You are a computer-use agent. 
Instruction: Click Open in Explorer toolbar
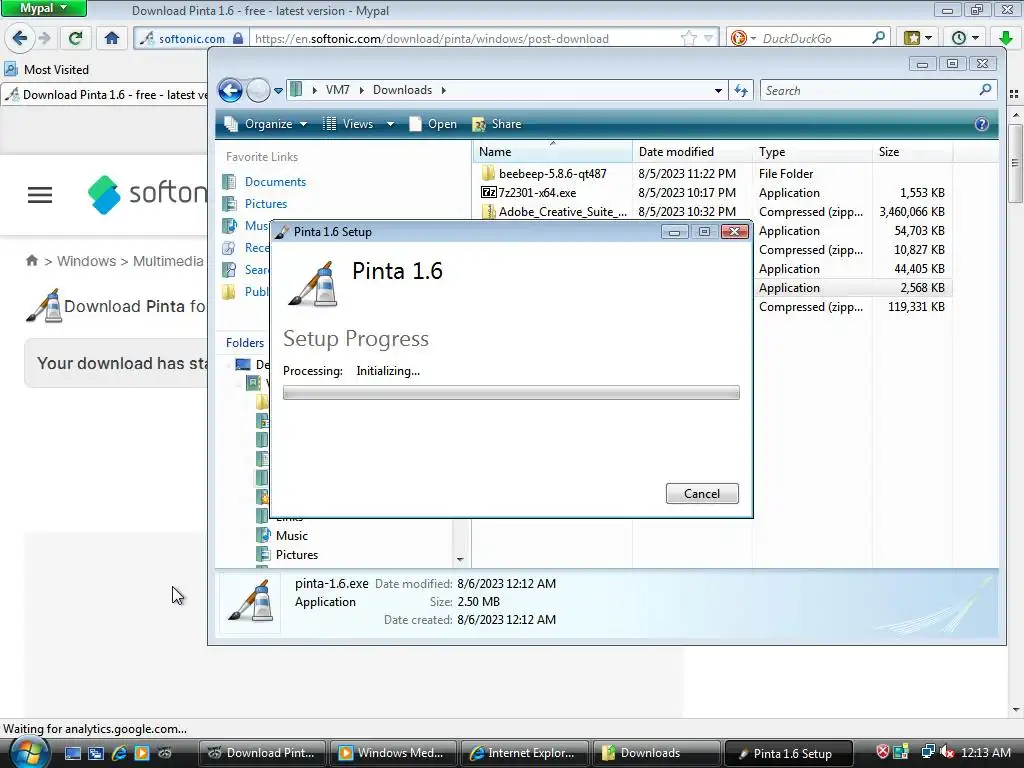(x=433, y=124)
